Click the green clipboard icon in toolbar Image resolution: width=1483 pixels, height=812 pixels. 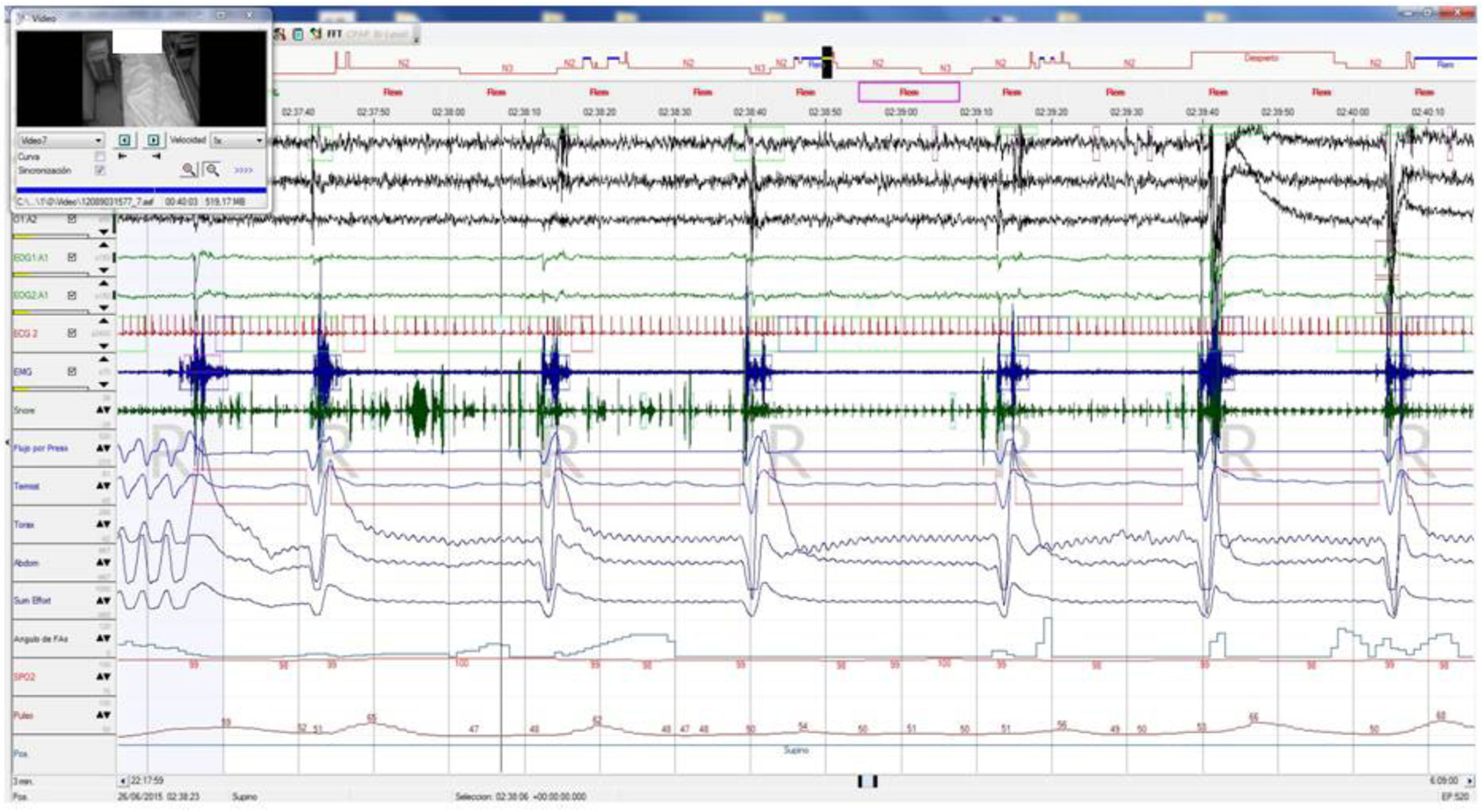(x=298, y=35)
